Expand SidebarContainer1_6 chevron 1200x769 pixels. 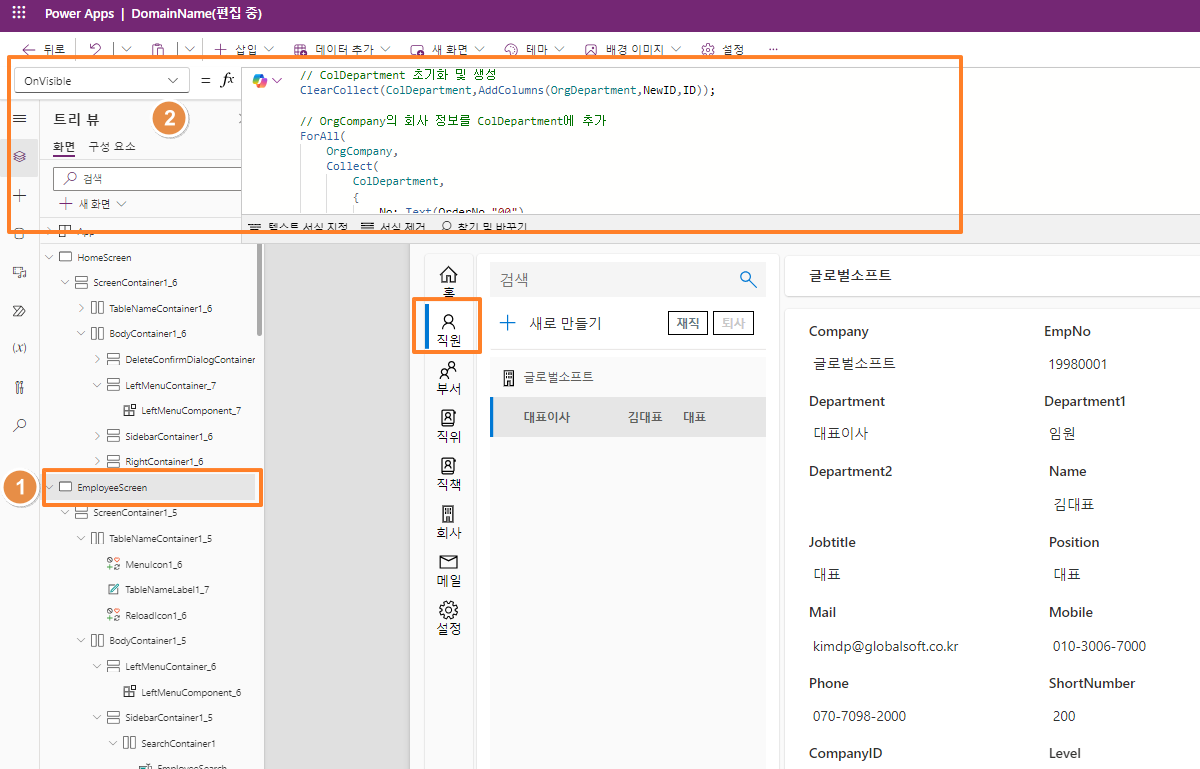pyautogui.click(x=97, y=436)
